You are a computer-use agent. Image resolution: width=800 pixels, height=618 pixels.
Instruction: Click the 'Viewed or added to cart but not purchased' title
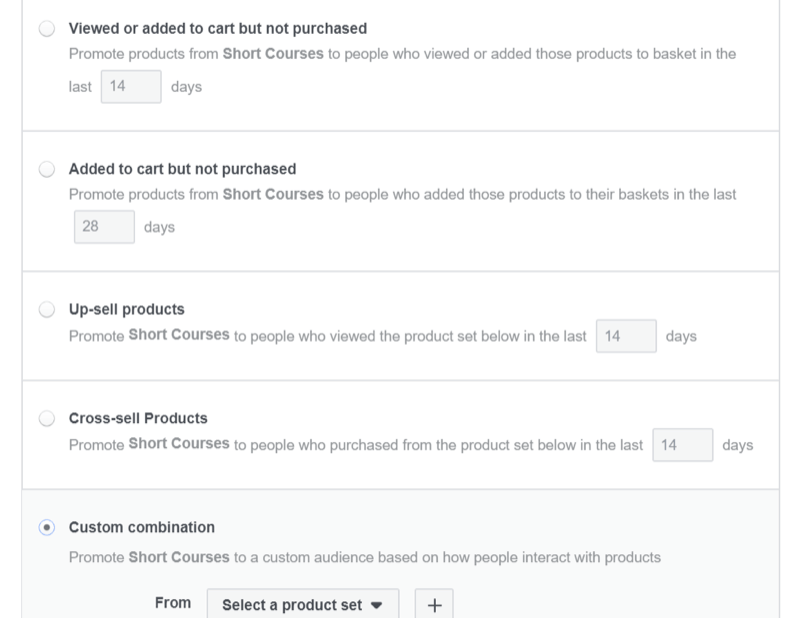click(x=218, y=29)
